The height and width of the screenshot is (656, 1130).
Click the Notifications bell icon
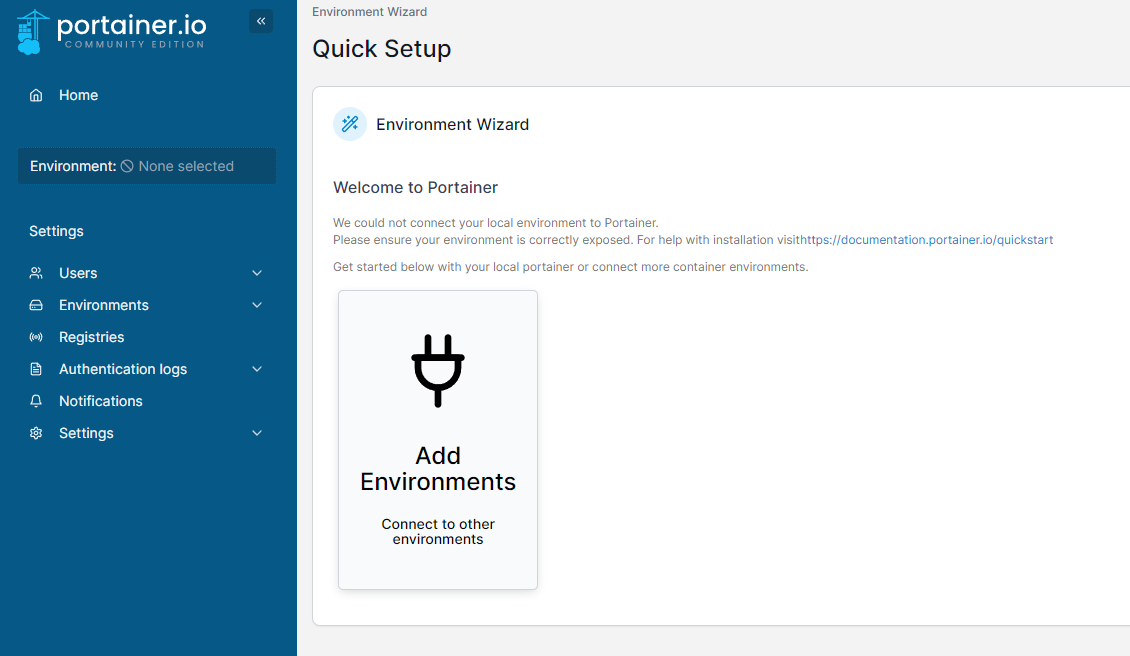(36, 401)
